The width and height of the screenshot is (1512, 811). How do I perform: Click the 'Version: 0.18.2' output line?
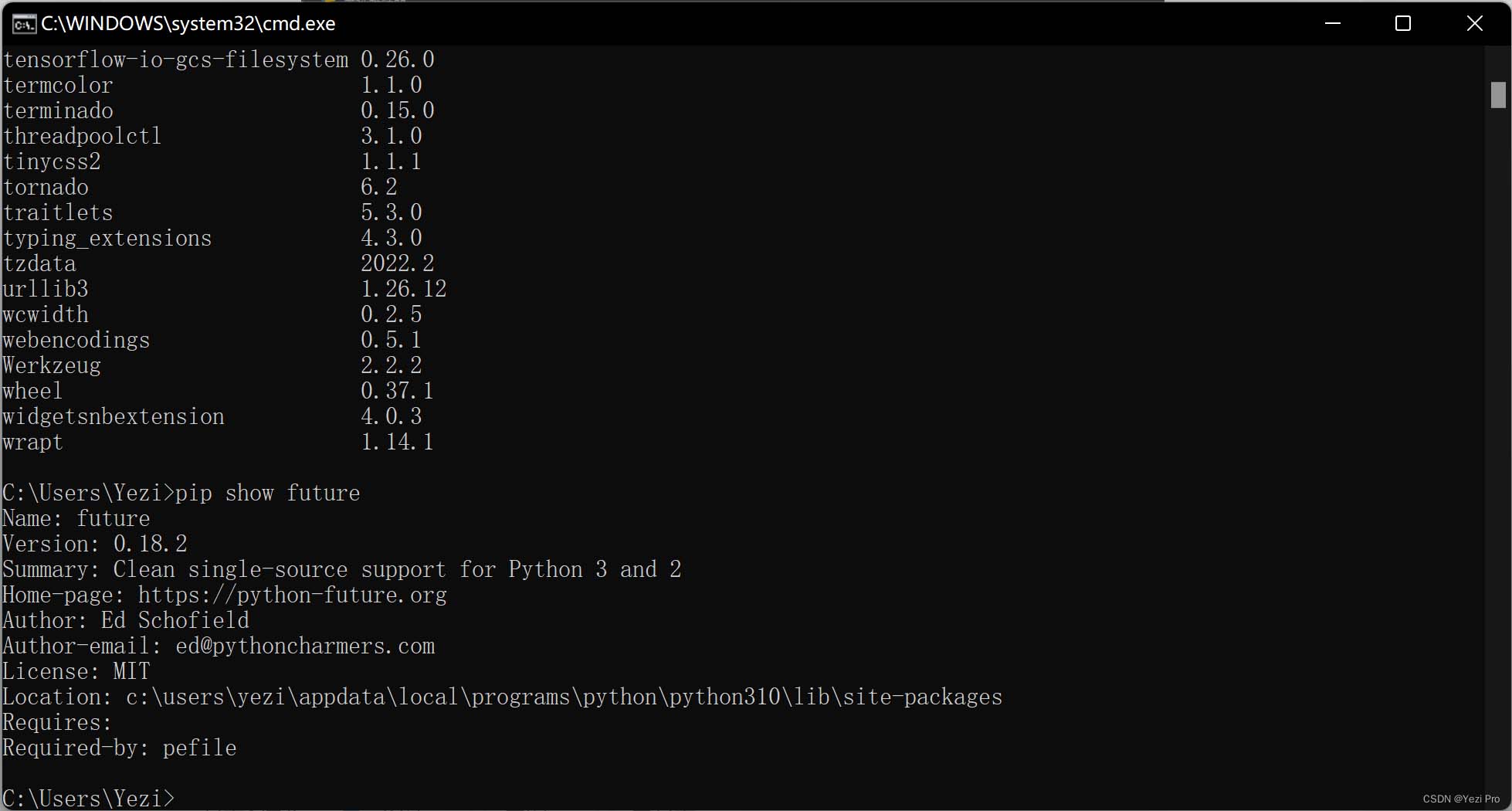(x=95, y=545)
